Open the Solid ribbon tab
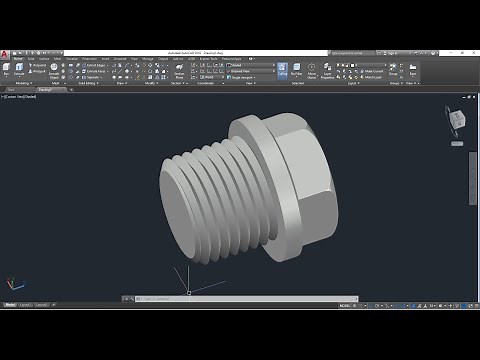This screenshot has height=360, width=480. tap(31, 59)
